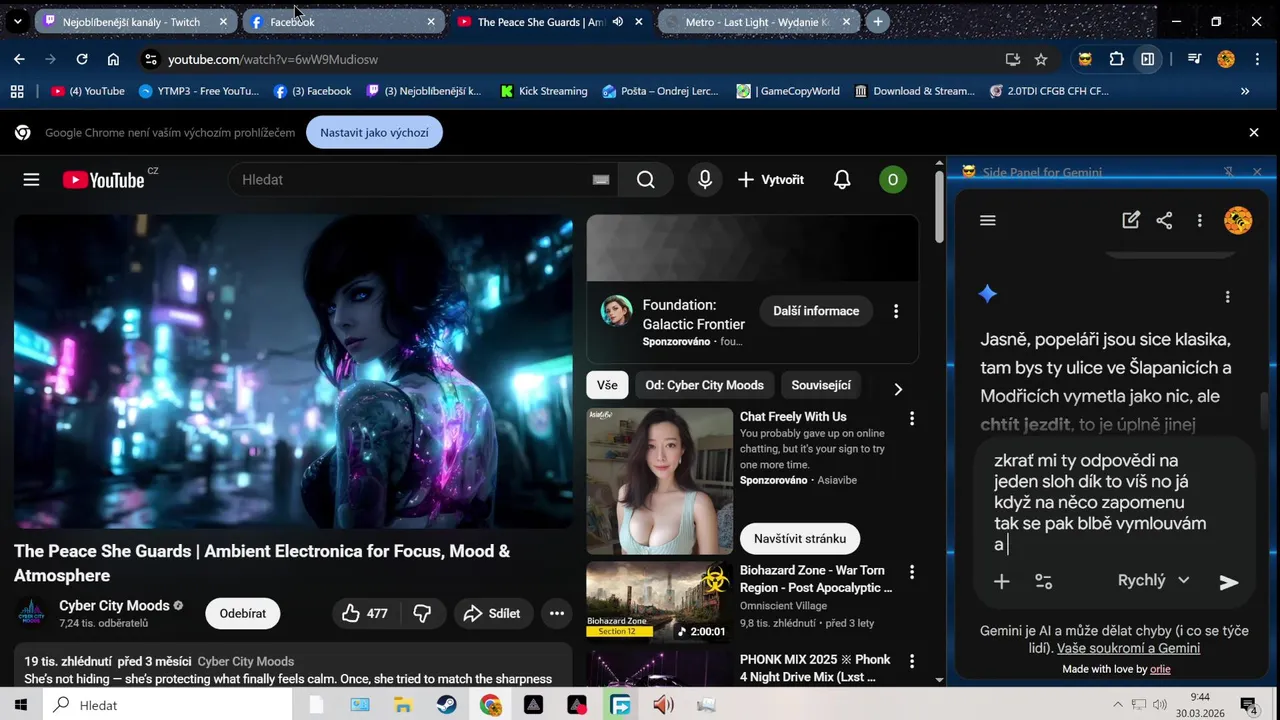Share the Gemini conversation
1280x720 pixels.
(1164, 221)
